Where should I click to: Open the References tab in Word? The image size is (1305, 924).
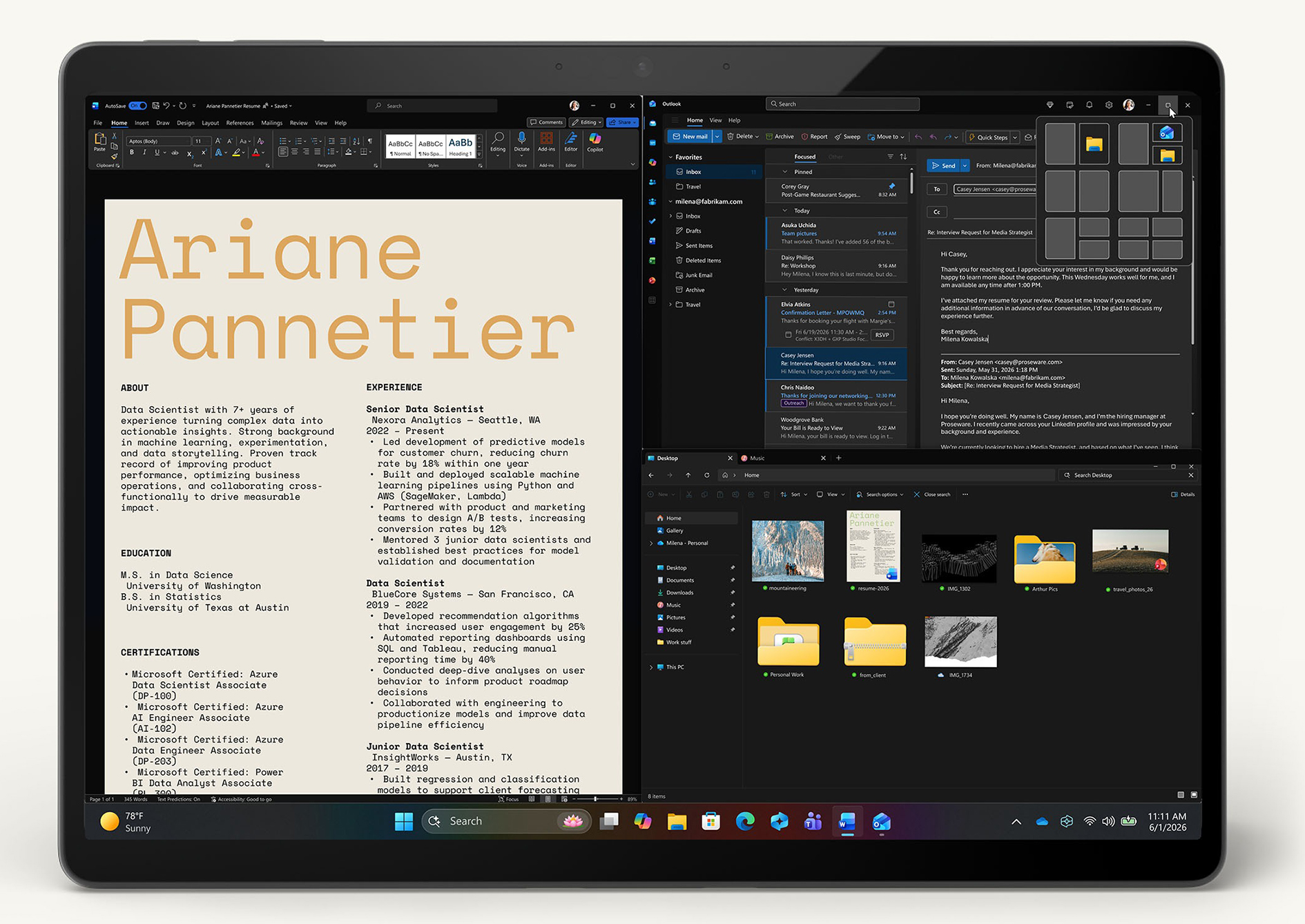240,123
